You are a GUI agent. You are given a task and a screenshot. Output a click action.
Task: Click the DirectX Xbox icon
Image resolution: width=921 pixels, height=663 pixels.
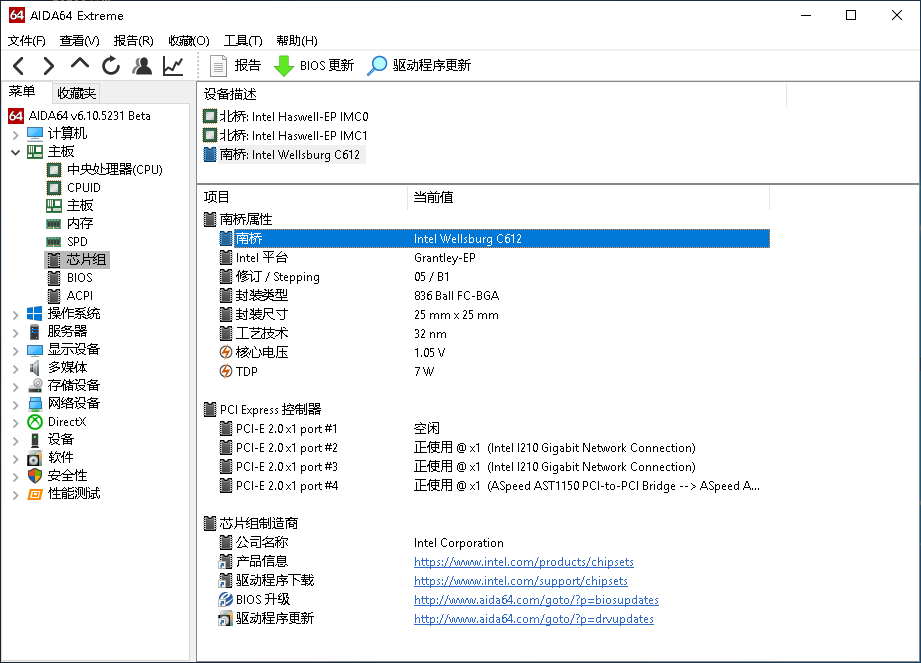[35, 422]
